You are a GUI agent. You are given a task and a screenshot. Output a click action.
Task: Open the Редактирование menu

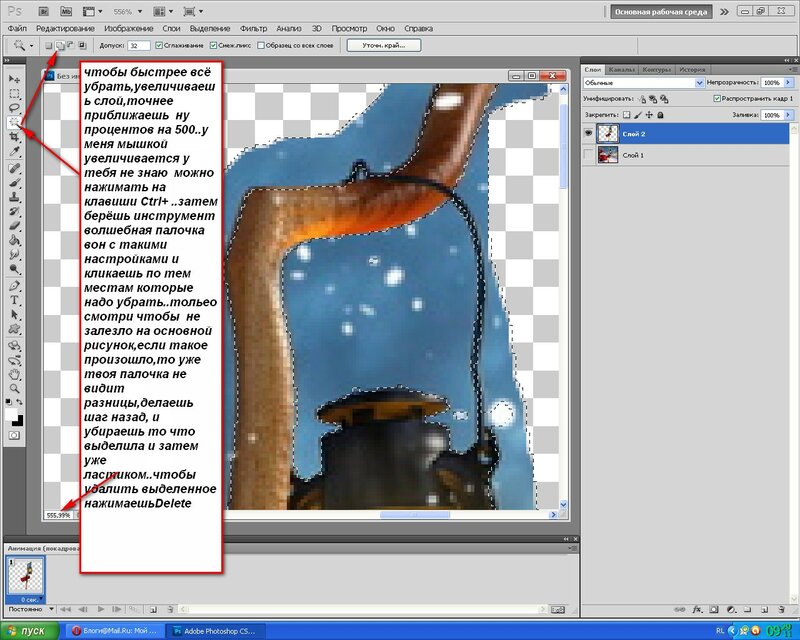click(x=65, y=29)
